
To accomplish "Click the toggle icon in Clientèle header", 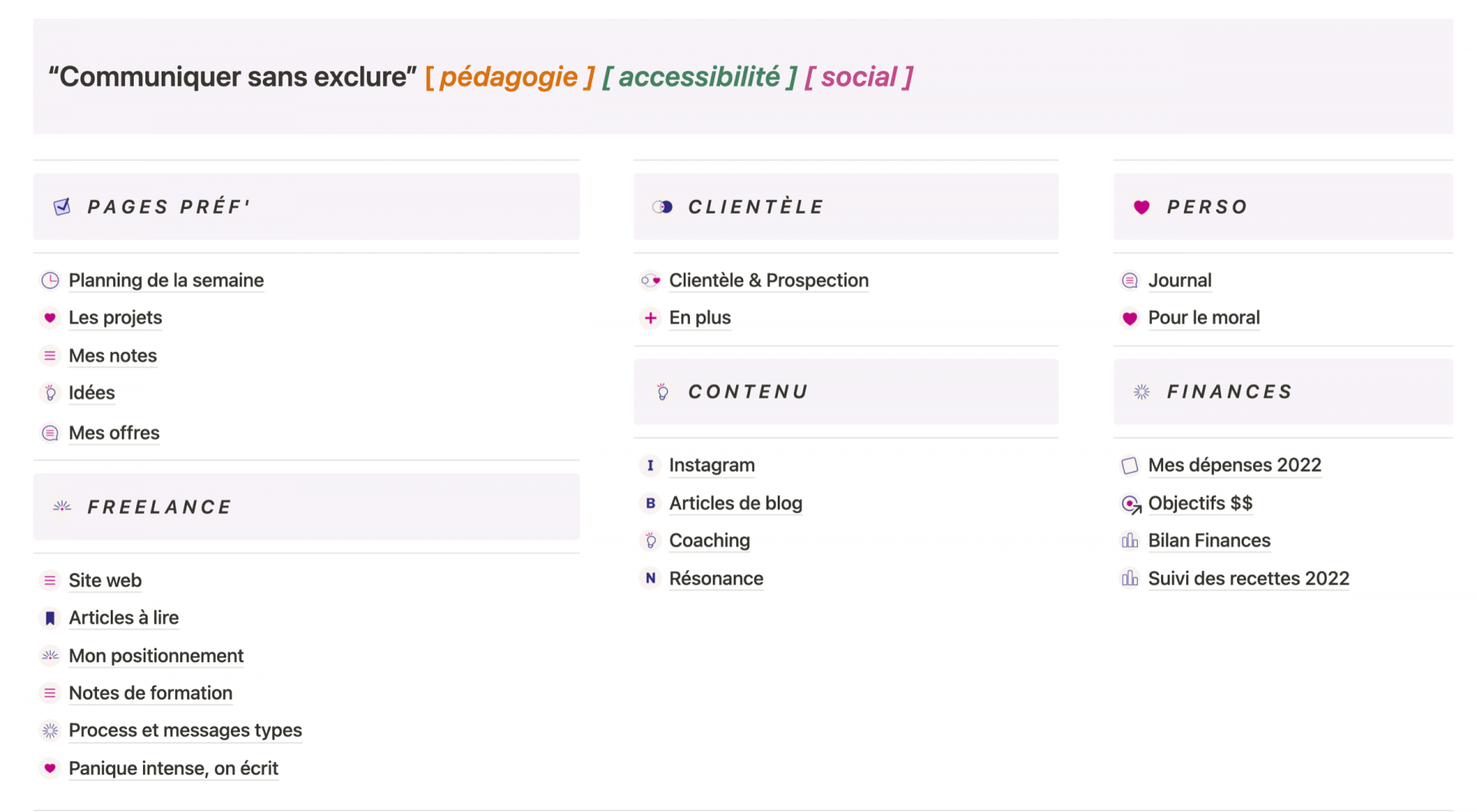I will tap(662, 207).
